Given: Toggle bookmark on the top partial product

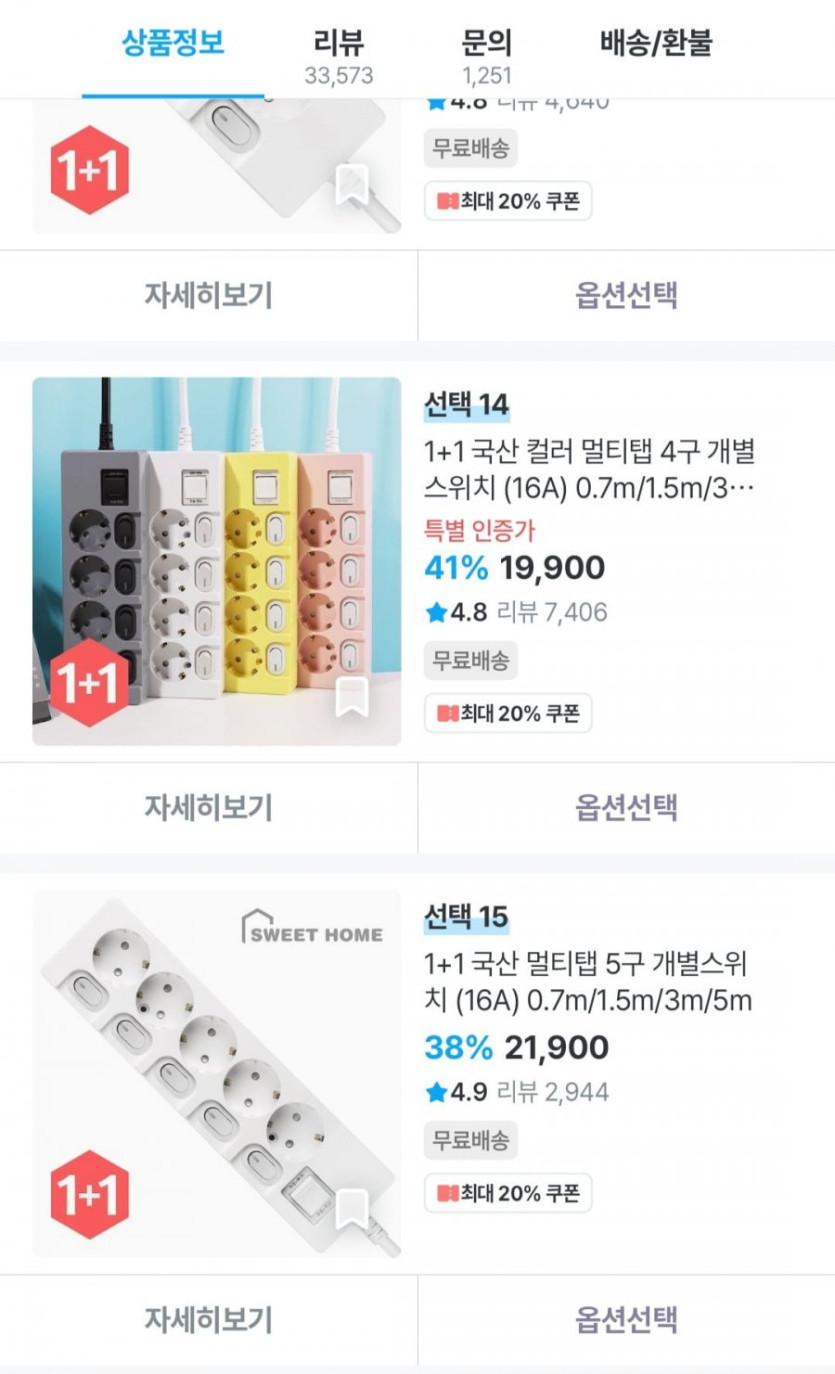Looking at the screenshot, I should pos(351,186).
